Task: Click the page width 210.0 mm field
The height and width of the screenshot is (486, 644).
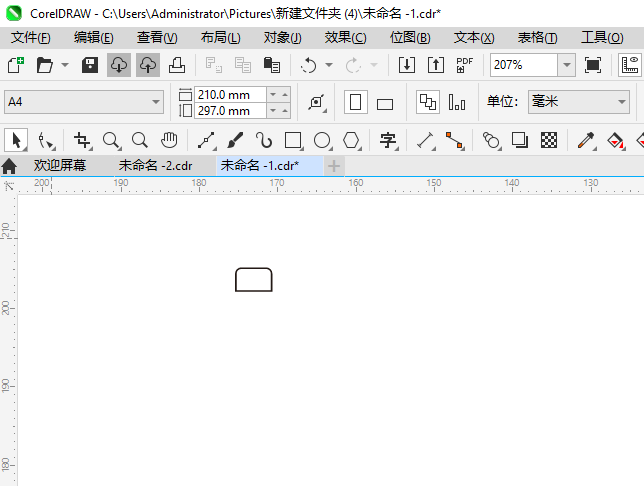Action: tap(230, 94)
